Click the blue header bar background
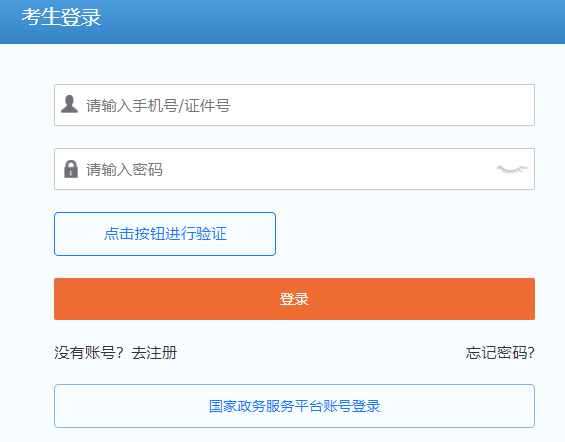This screenshot has width=565, height=442. pos(324,22)
